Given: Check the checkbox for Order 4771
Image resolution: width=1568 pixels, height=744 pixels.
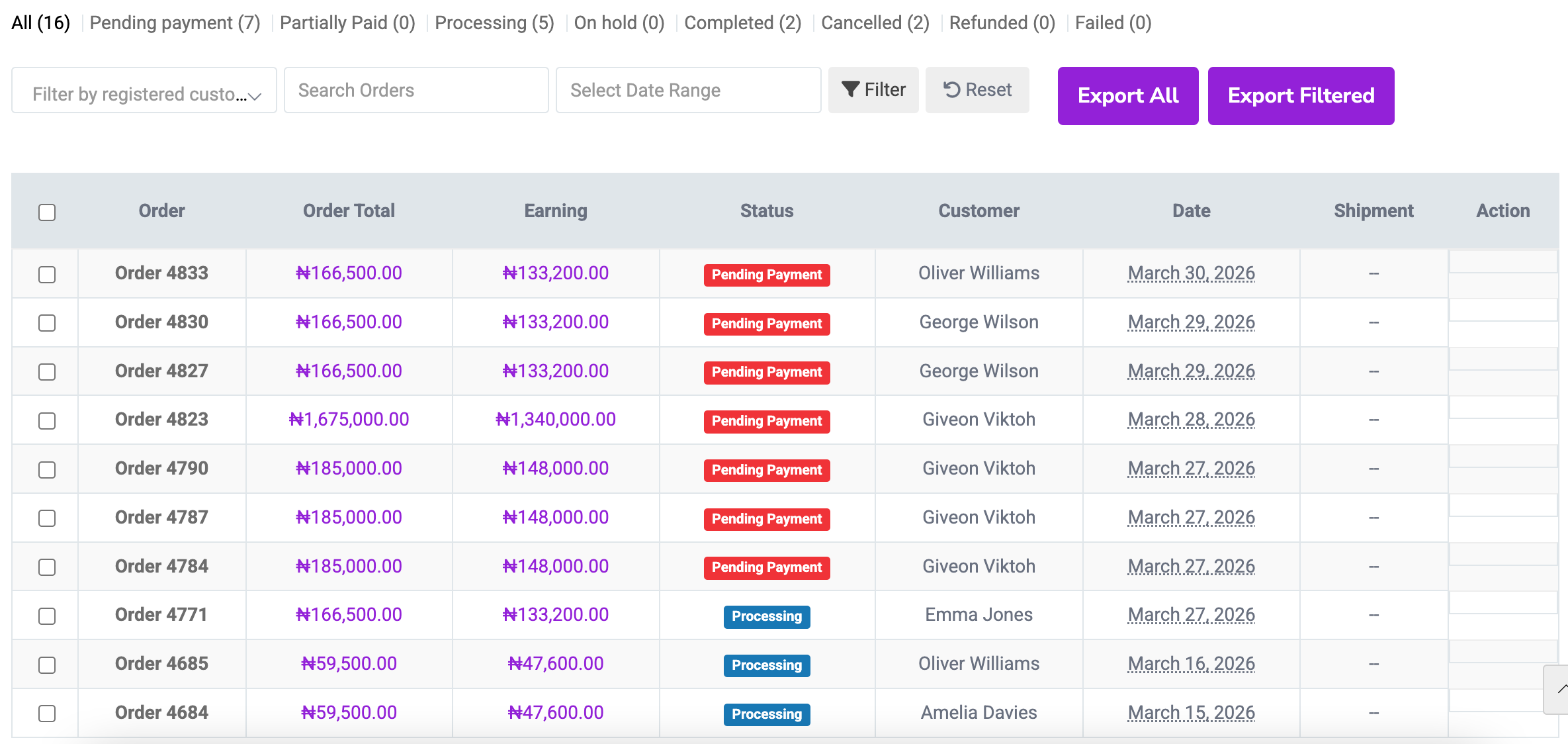Looking at the screenshot, I should [46, 616].
